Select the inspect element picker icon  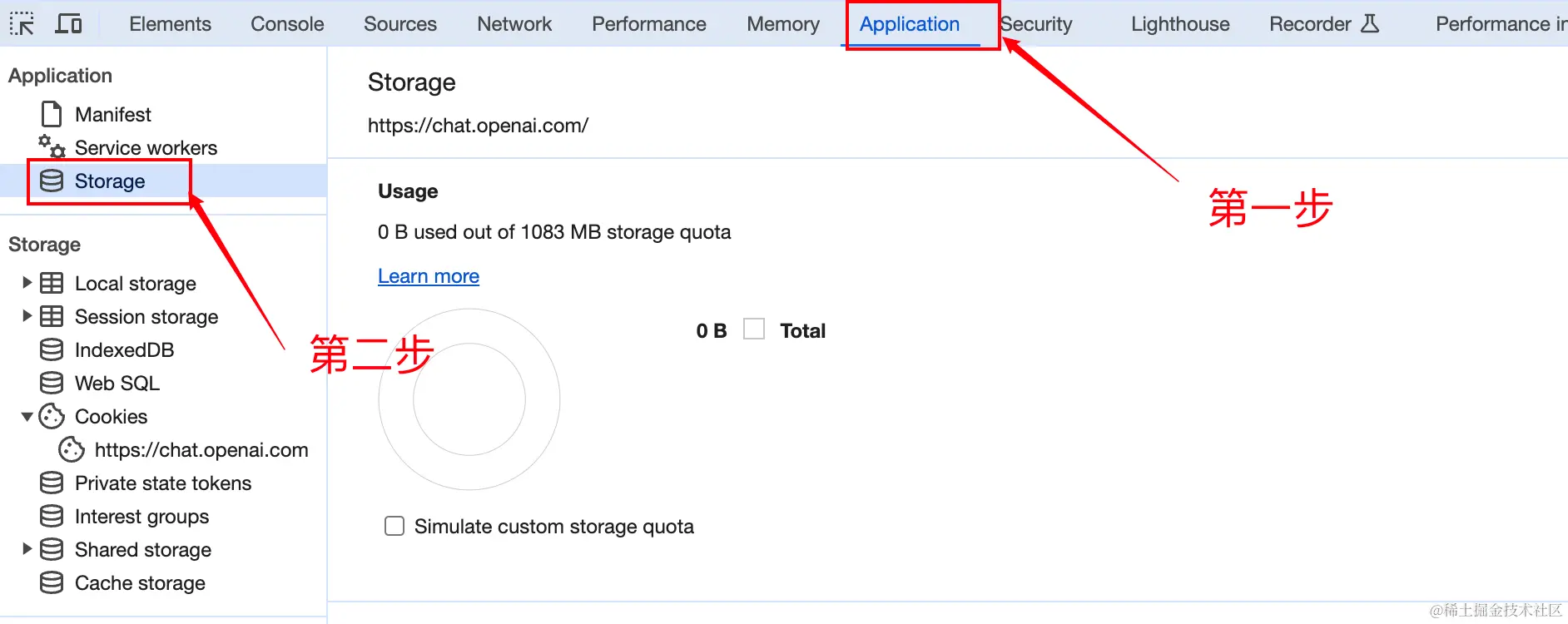click(x=22, y=23)
